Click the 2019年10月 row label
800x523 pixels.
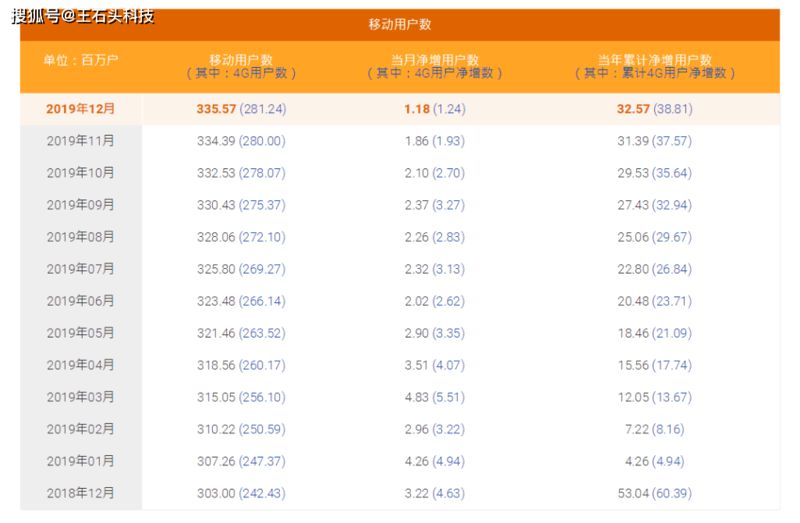[x=81, y=173]
